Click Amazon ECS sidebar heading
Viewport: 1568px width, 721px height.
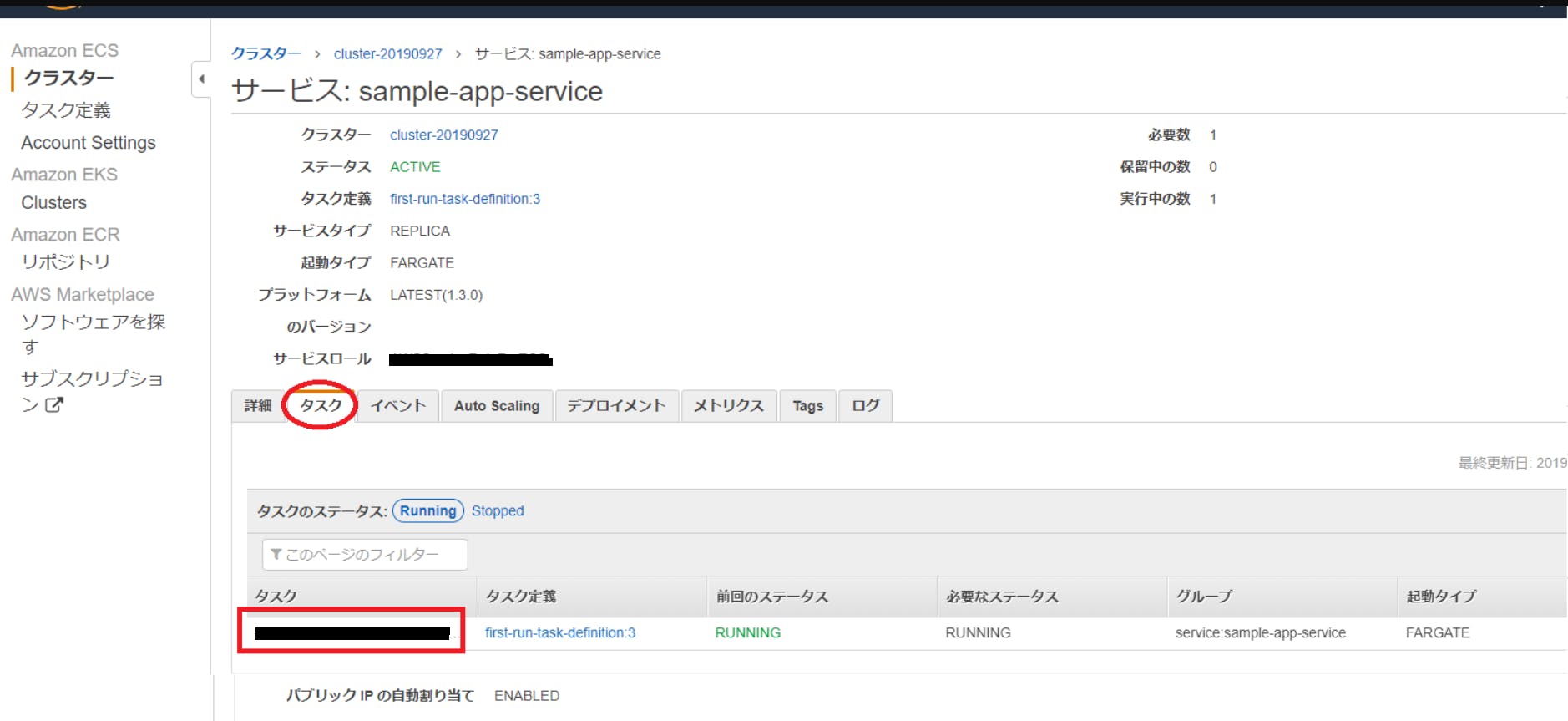[x=65, y=51]
